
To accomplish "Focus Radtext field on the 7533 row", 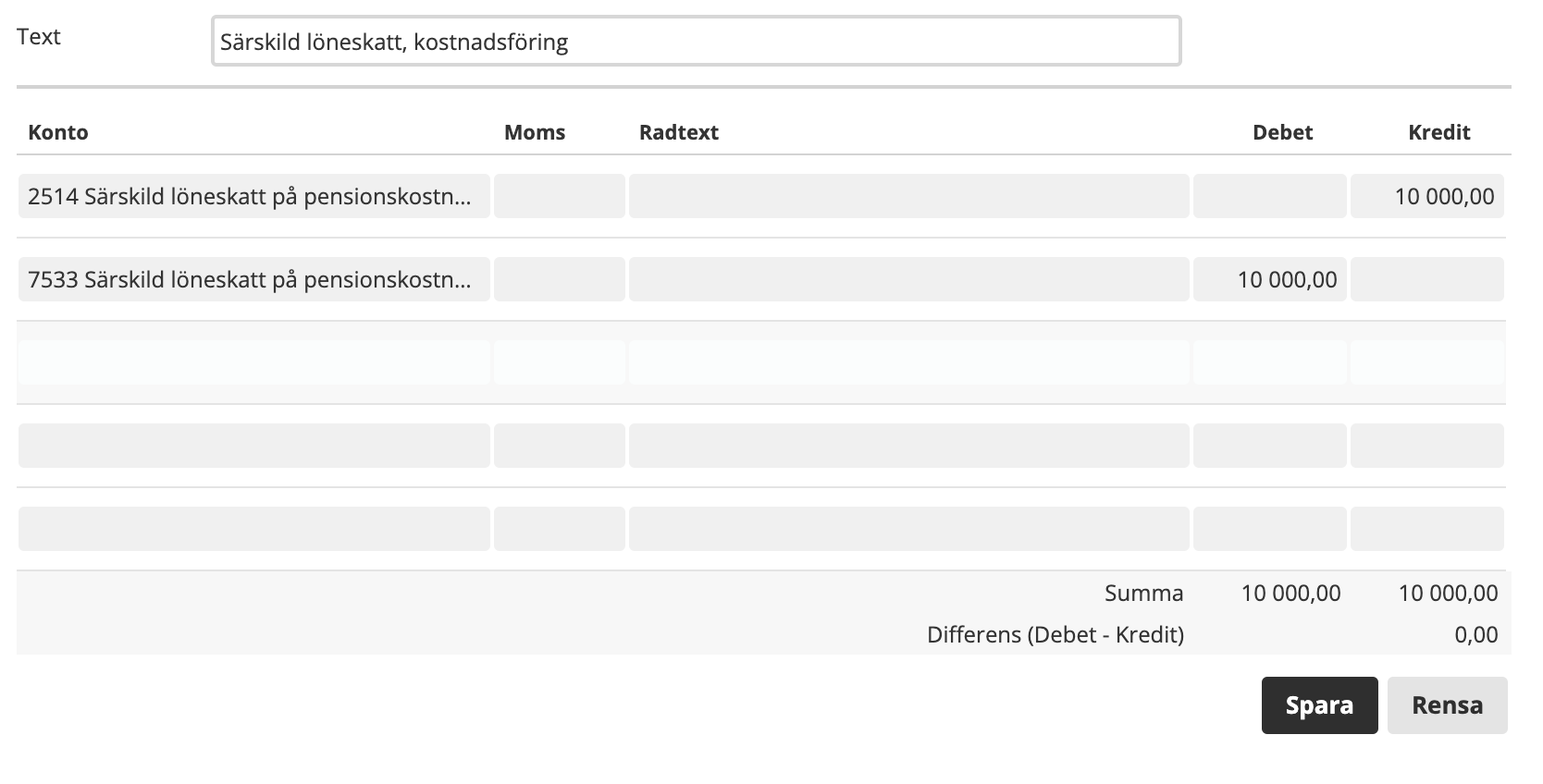I will pos(909,279).
